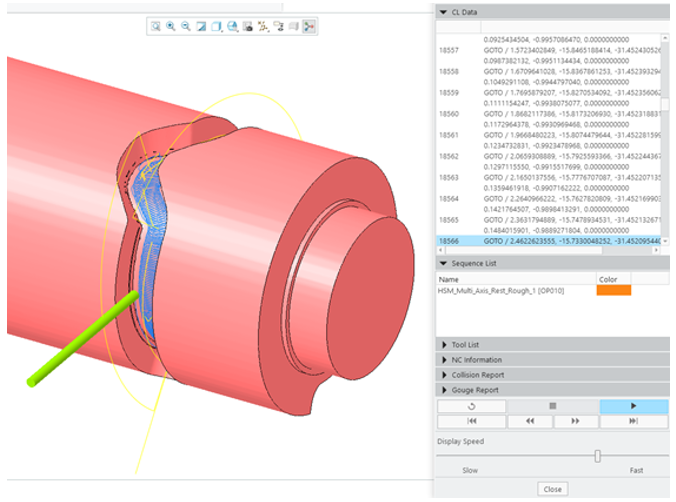Screen dimensions: 676x502
Task: Click the Repaint icon in graphics toolbar
Action: [x=201, y=27]
